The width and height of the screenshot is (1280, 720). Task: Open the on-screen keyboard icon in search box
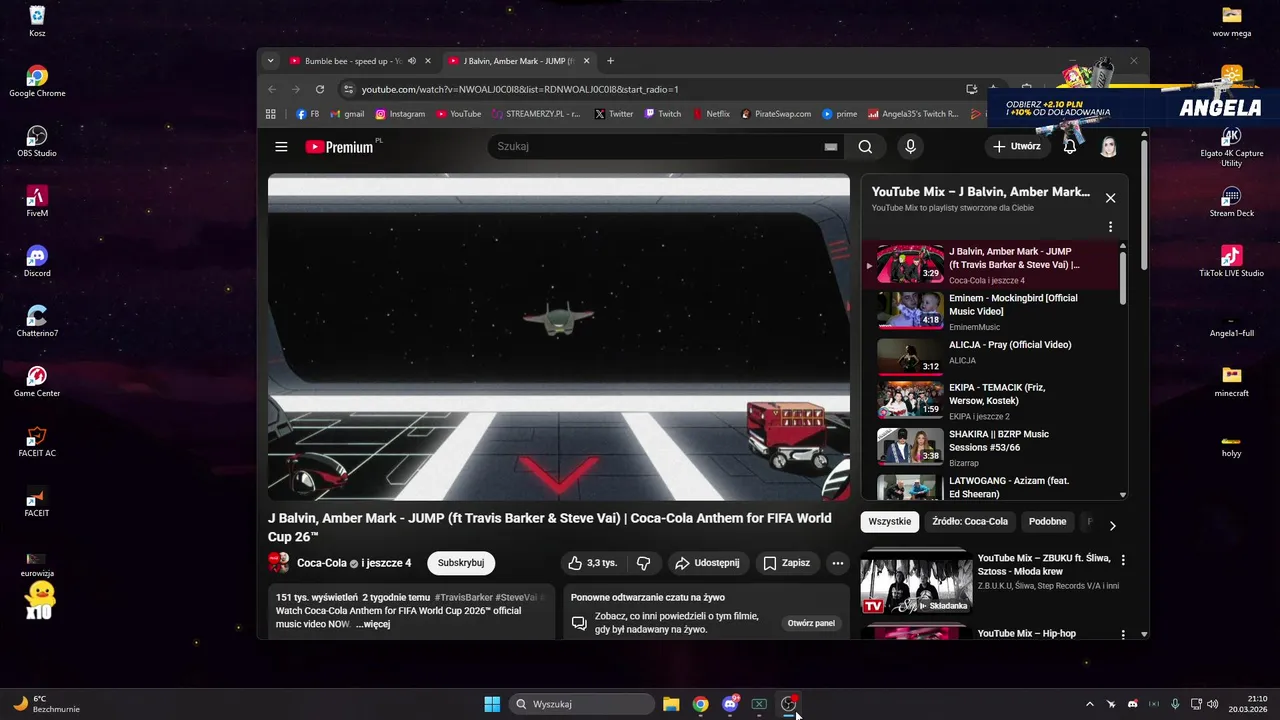[x=830, y=147]
